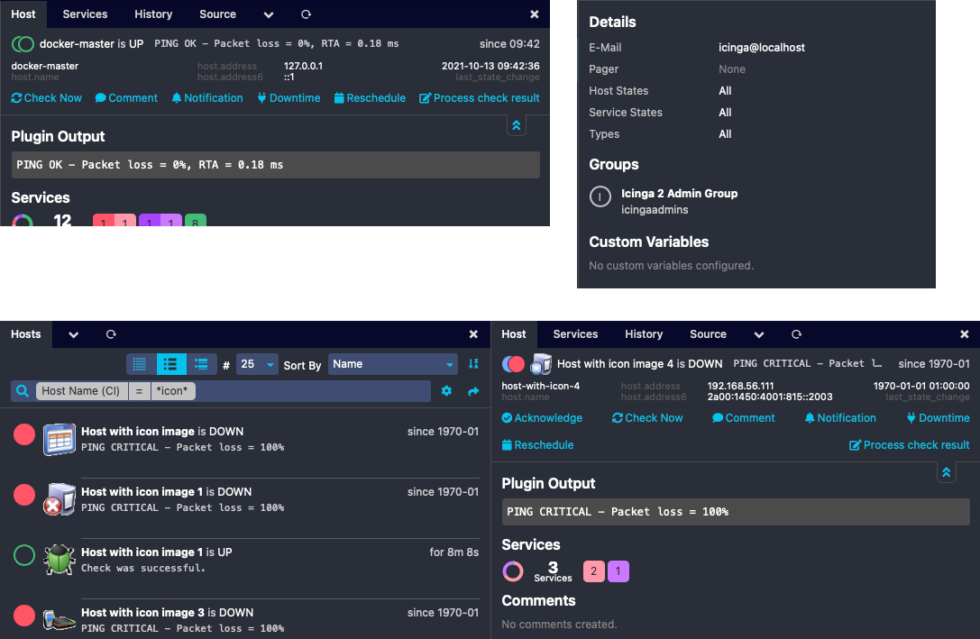Image resolution: width=980 pixels, height=639 pixels.
Task: Toggle the sort direction for hosts
Action: click(473, 364)
